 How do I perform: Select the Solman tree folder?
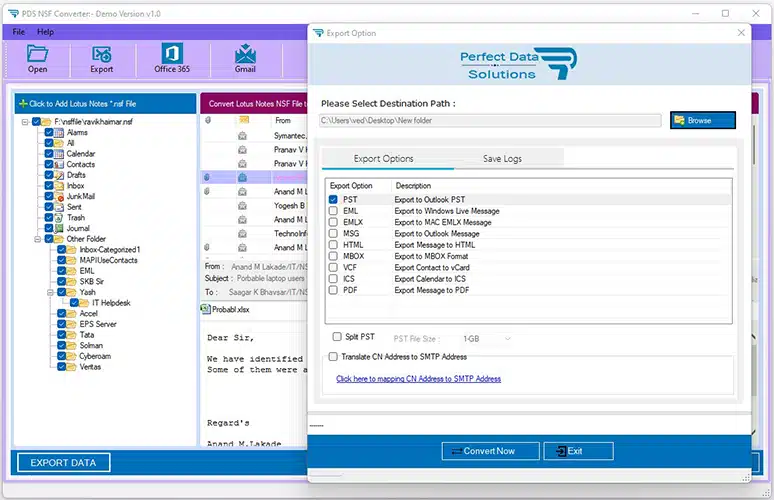[91, 346]
